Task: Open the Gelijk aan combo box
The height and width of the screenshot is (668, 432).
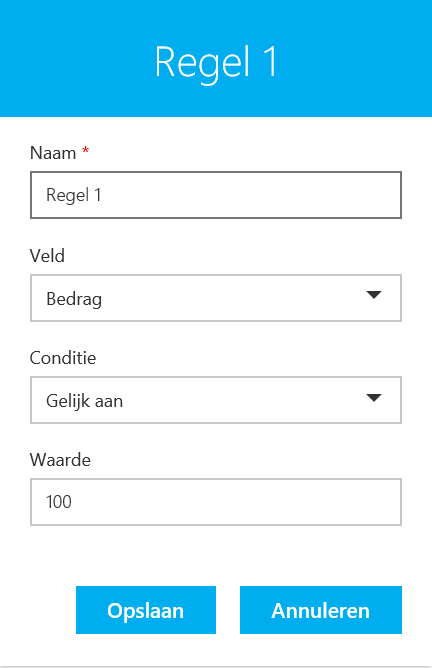Action: tap(216, 400)
